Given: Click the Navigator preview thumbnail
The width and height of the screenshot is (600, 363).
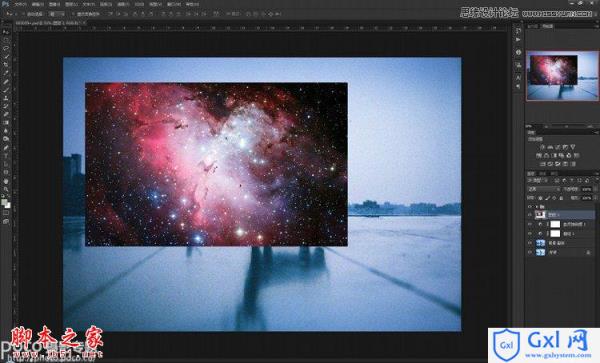Looking at the screenshot, I should 562,76.
